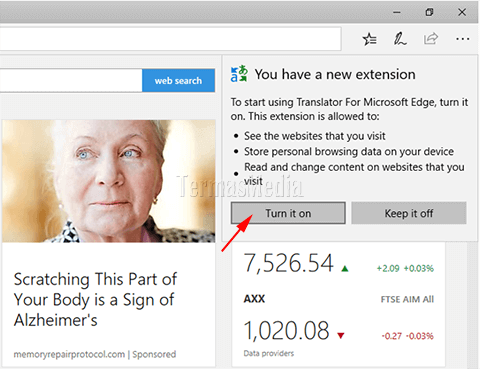This screenshot has width=480, height=369.
Task: Close the Edge browser window
Action: [x=462, y=12]
